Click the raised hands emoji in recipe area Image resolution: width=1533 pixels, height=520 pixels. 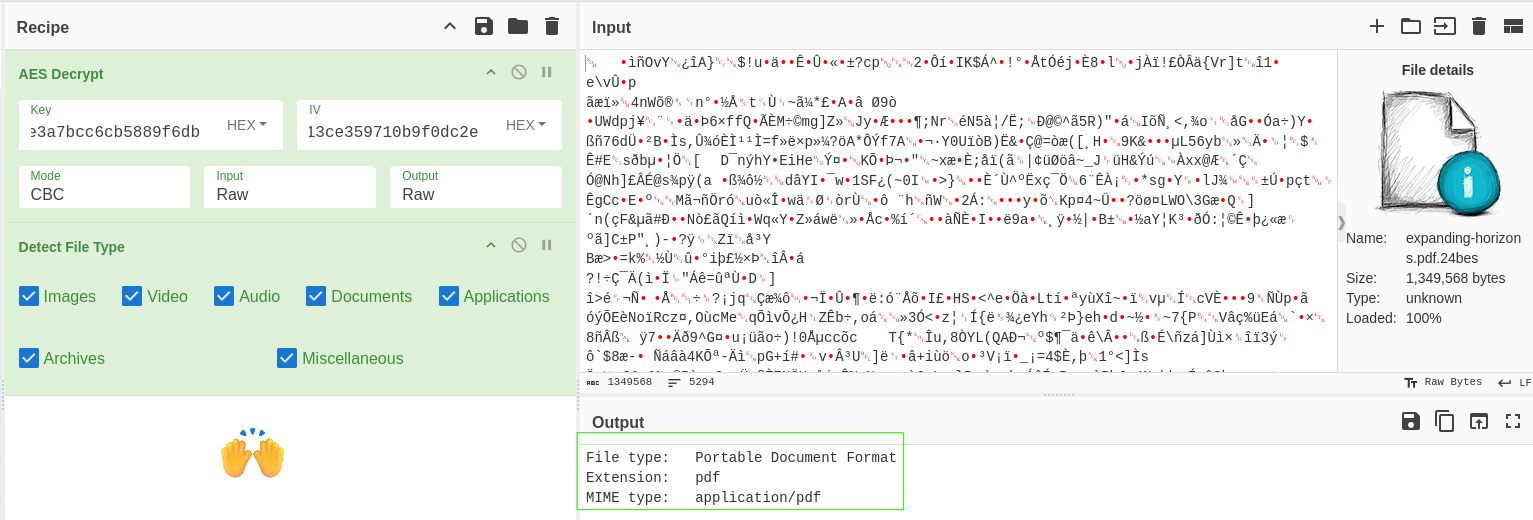click(x=253, y=455)
